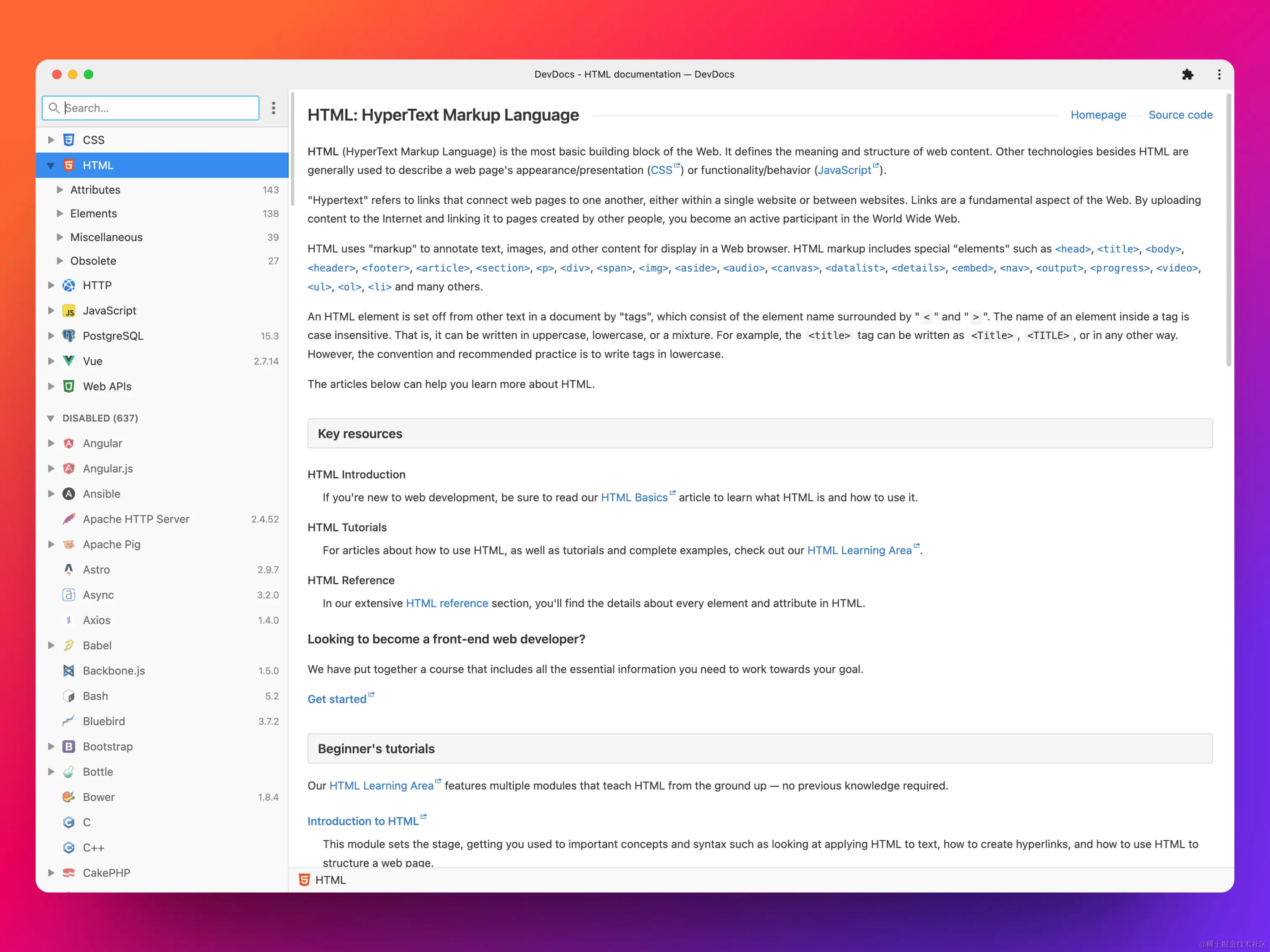Collapse the DISABLED (637) section
Viewport: 1270px width, 952px height.
(51, 418)
